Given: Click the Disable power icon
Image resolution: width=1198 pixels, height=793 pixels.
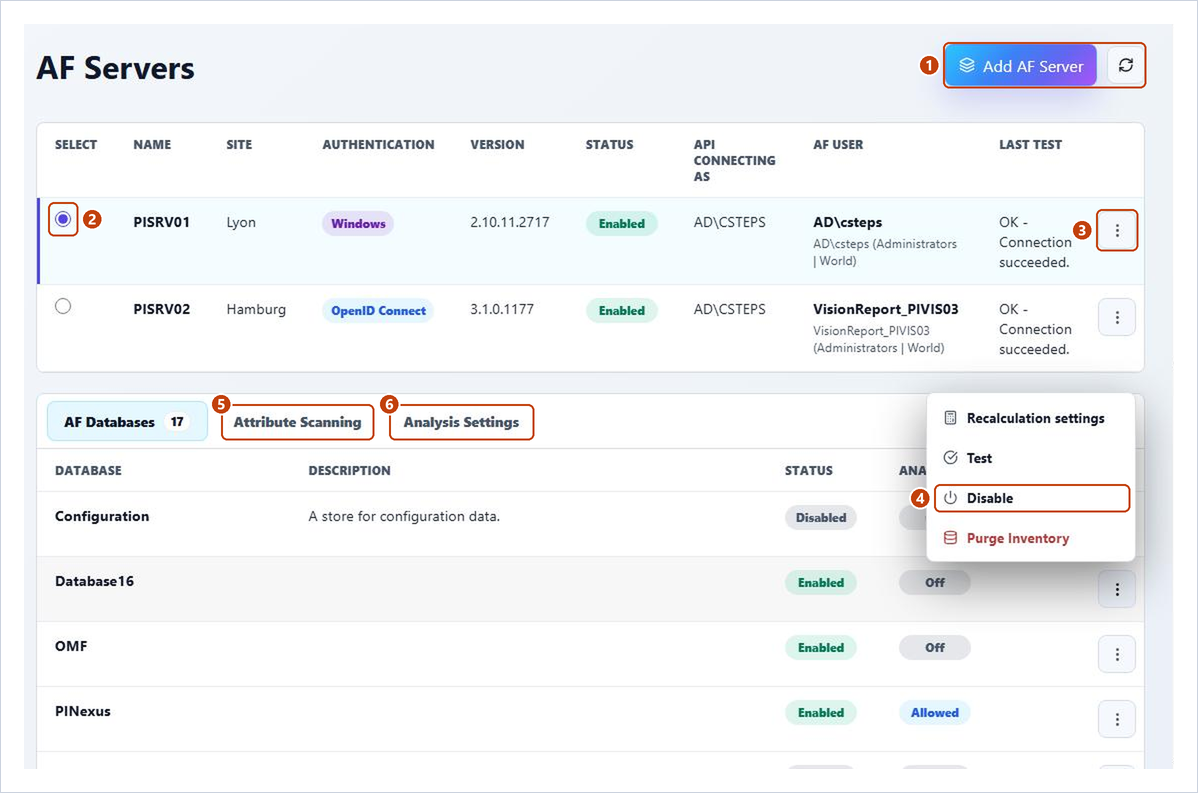Looking at the screenshot, I should click(x=950, y=498).
